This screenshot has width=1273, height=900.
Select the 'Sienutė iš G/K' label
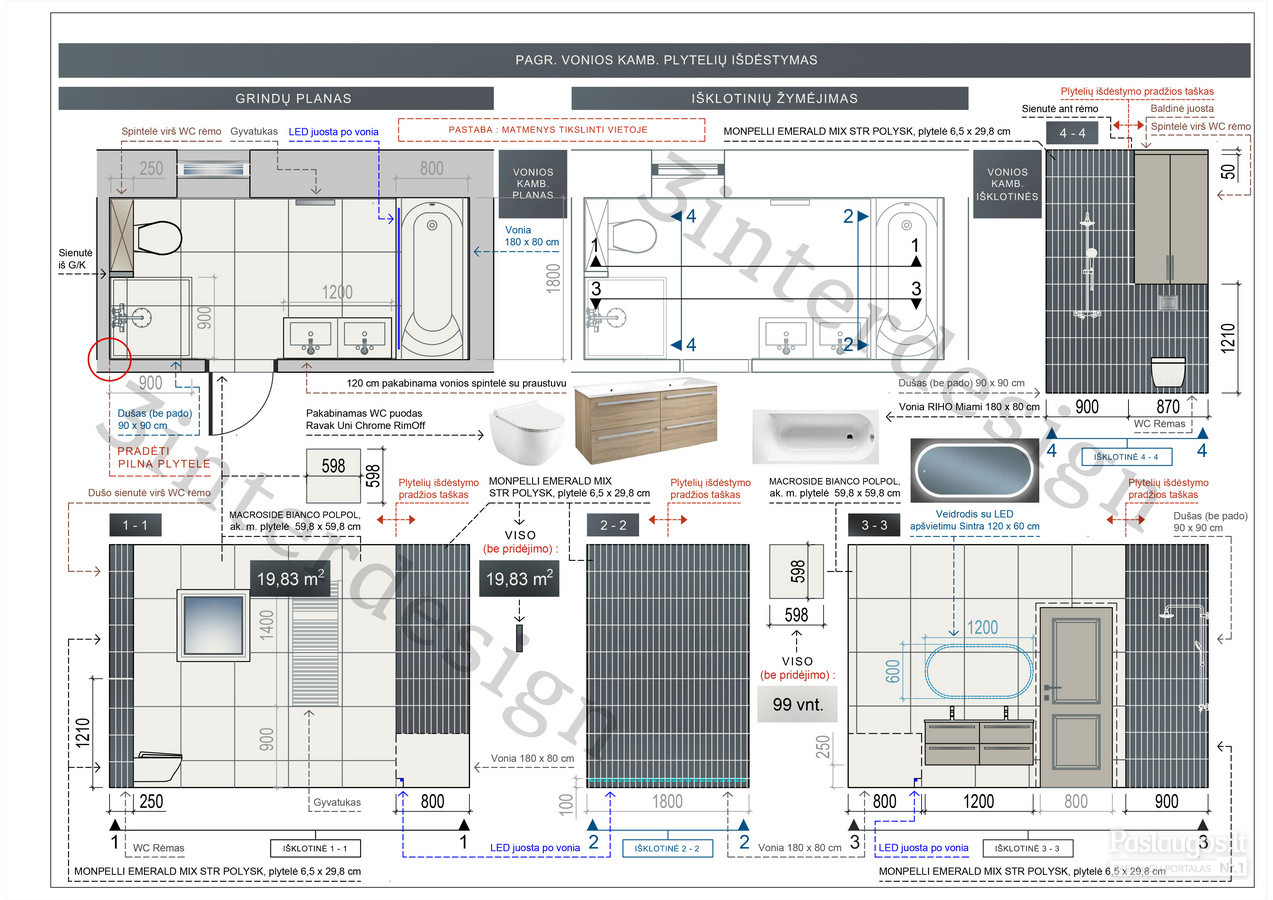point(75,260)
